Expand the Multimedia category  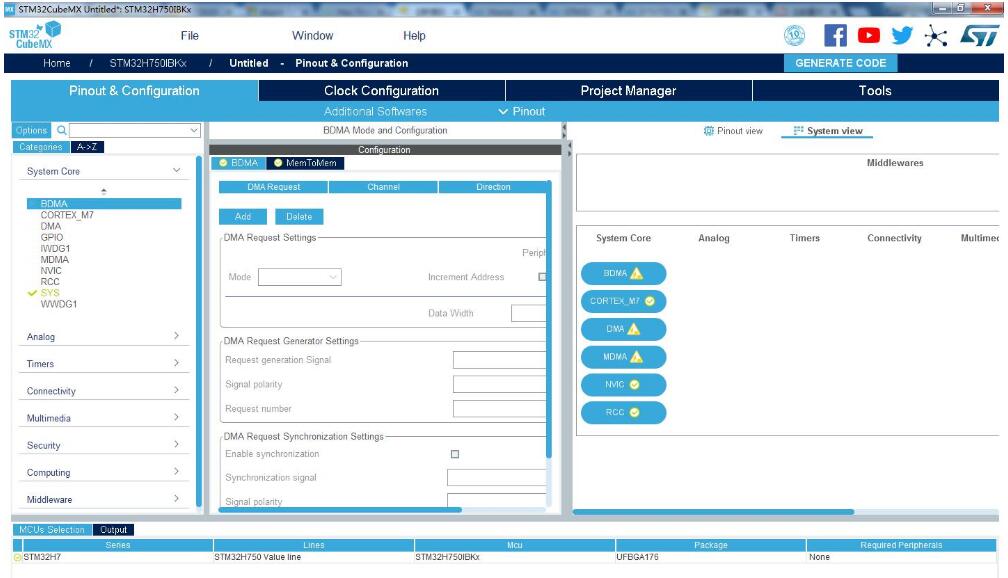(176, 417)
